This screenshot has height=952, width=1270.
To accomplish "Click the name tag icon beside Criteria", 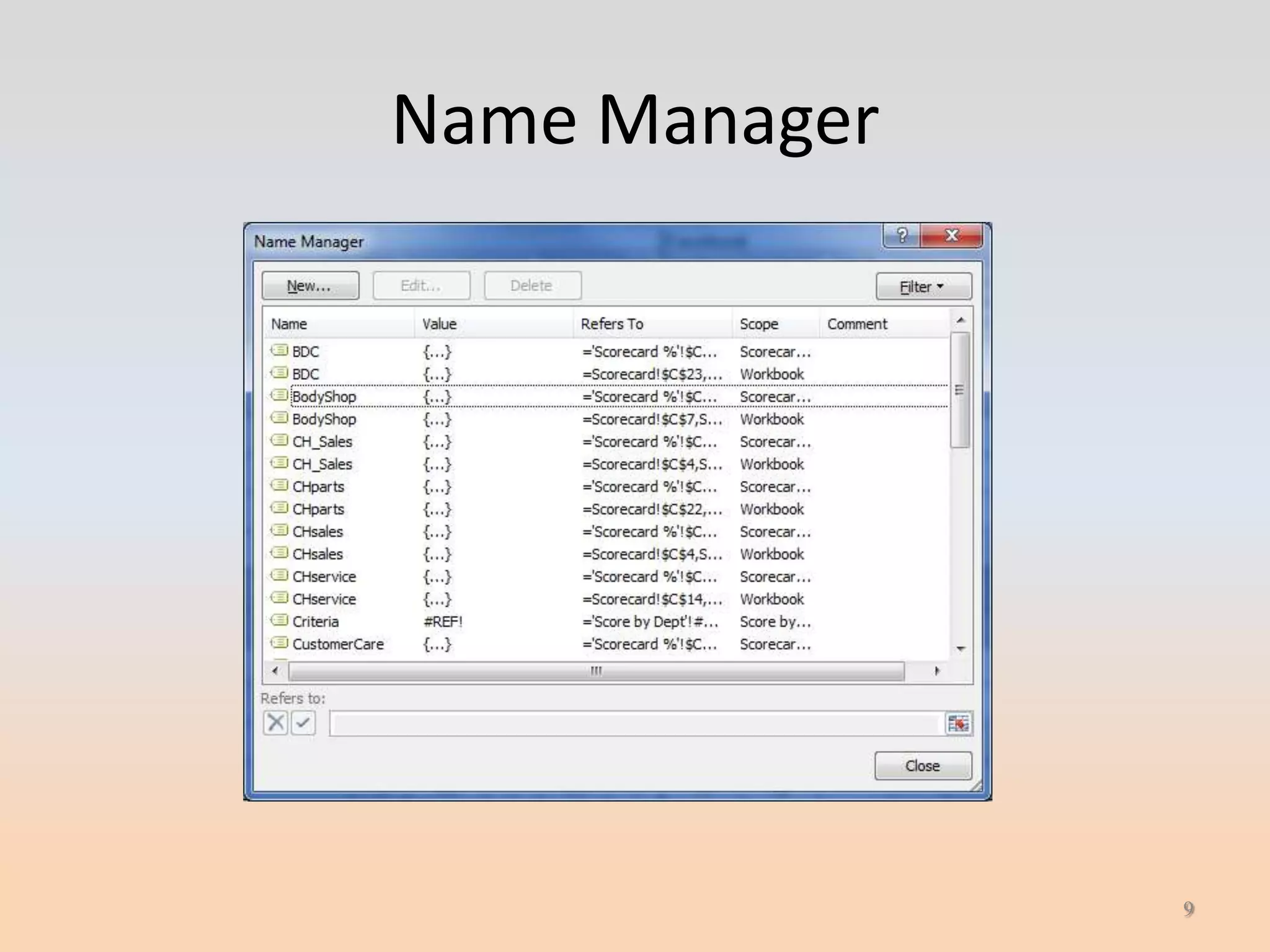I will pos(280,620).
